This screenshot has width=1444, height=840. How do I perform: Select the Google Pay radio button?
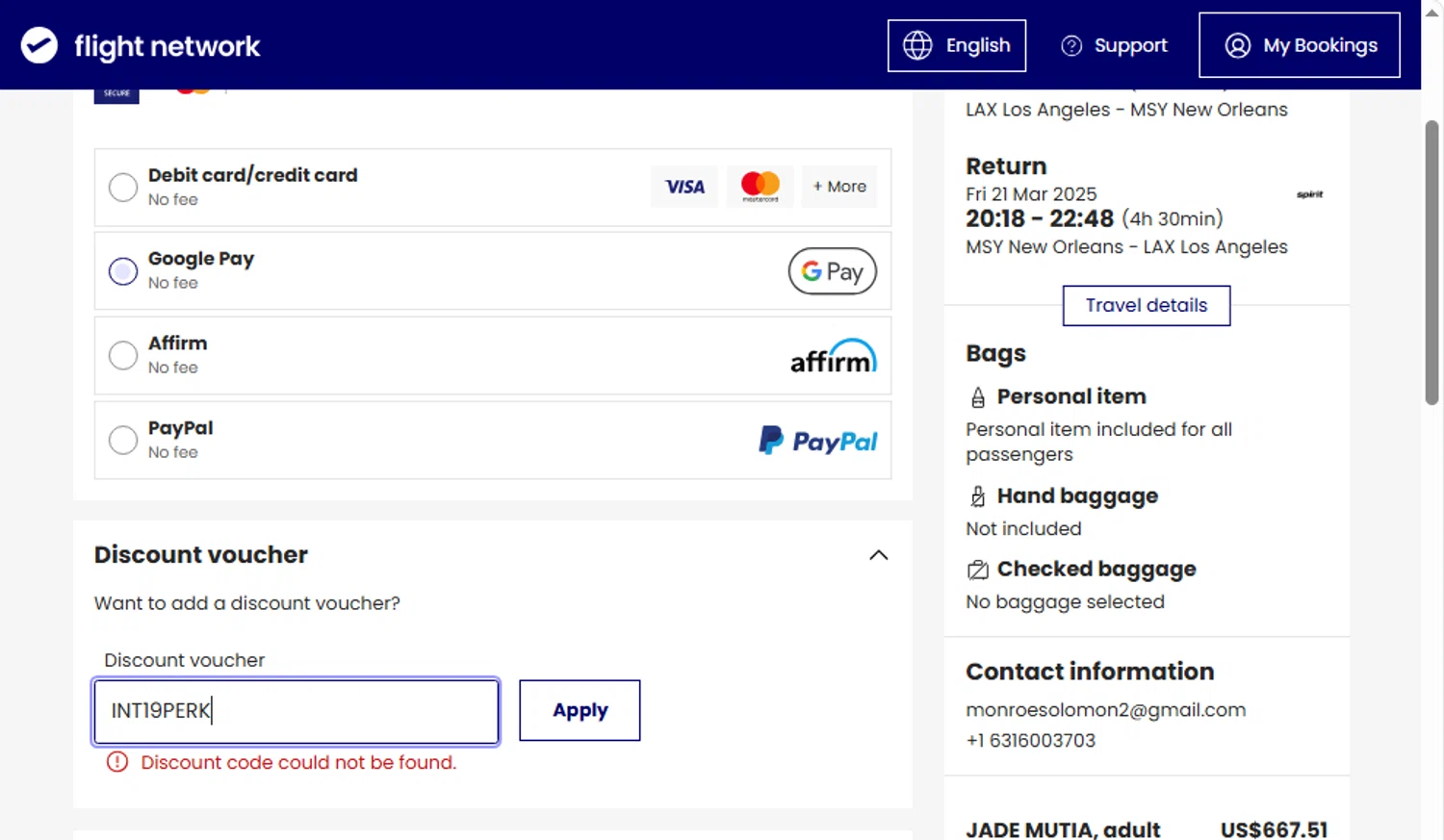pyautogui.click(x=123, y=271)
